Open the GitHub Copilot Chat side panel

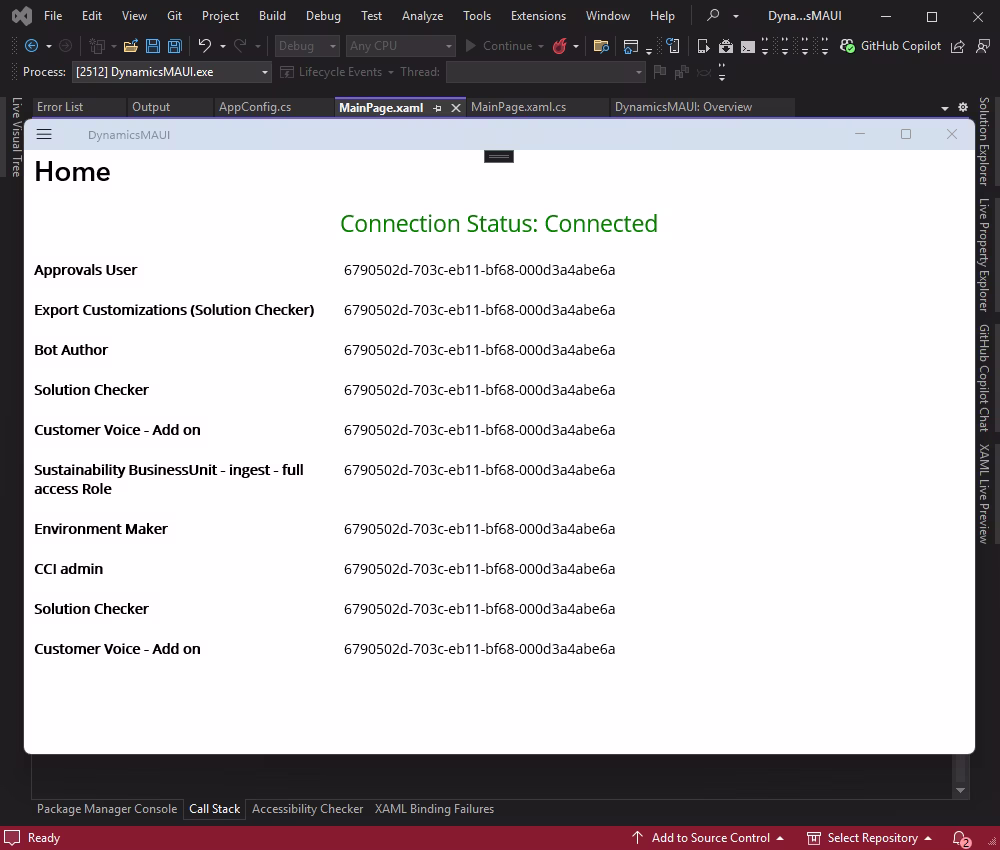click(984, 378)
